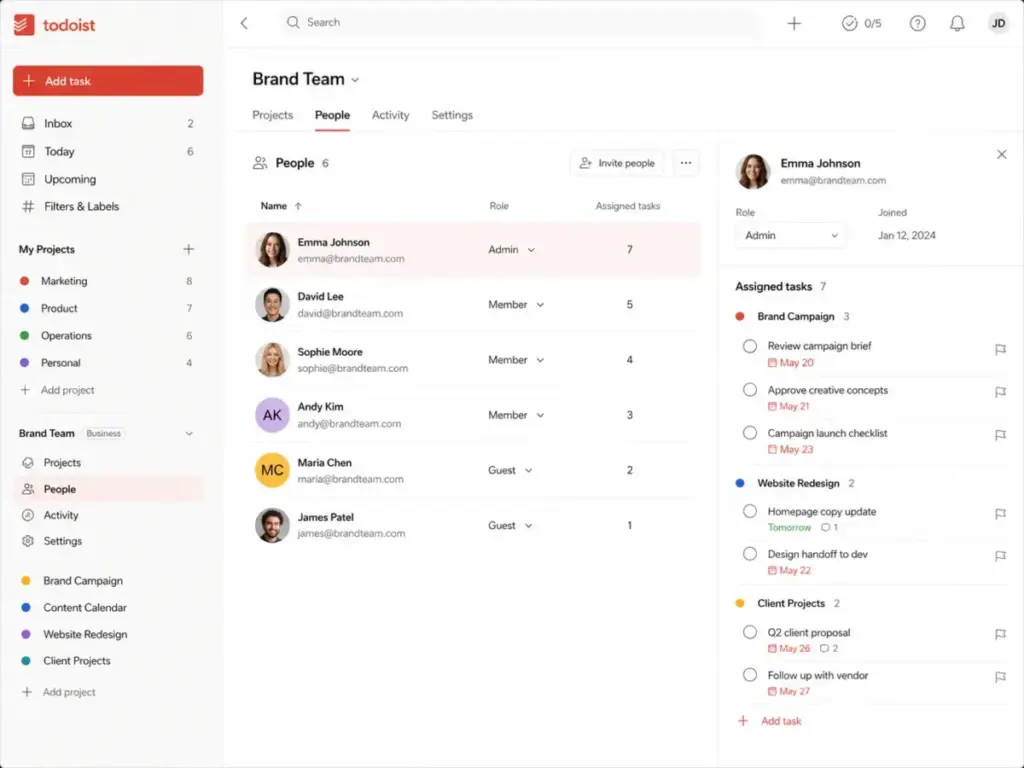Open Brand Team Projects in sidebar

[x=108, y=462]
